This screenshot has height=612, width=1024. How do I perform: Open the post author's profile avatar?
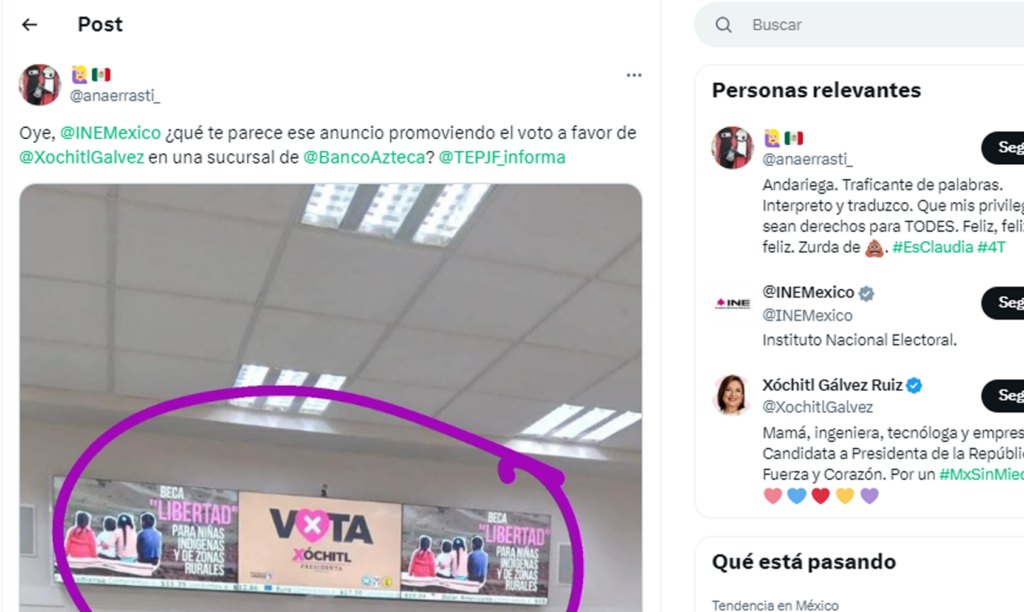[40, 85]
